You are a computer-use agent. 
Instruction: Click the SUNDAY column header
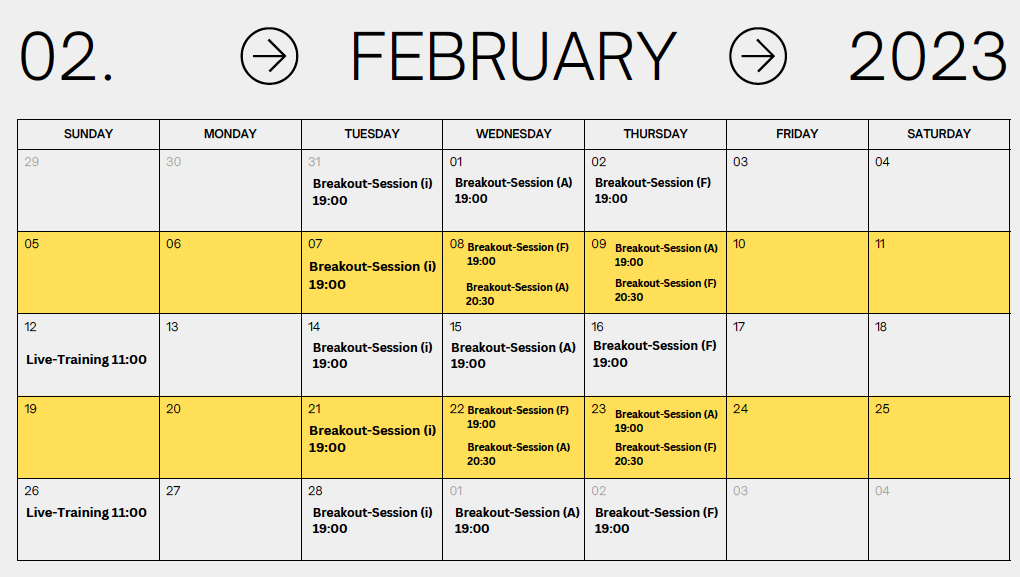click(x=88, y=134)
